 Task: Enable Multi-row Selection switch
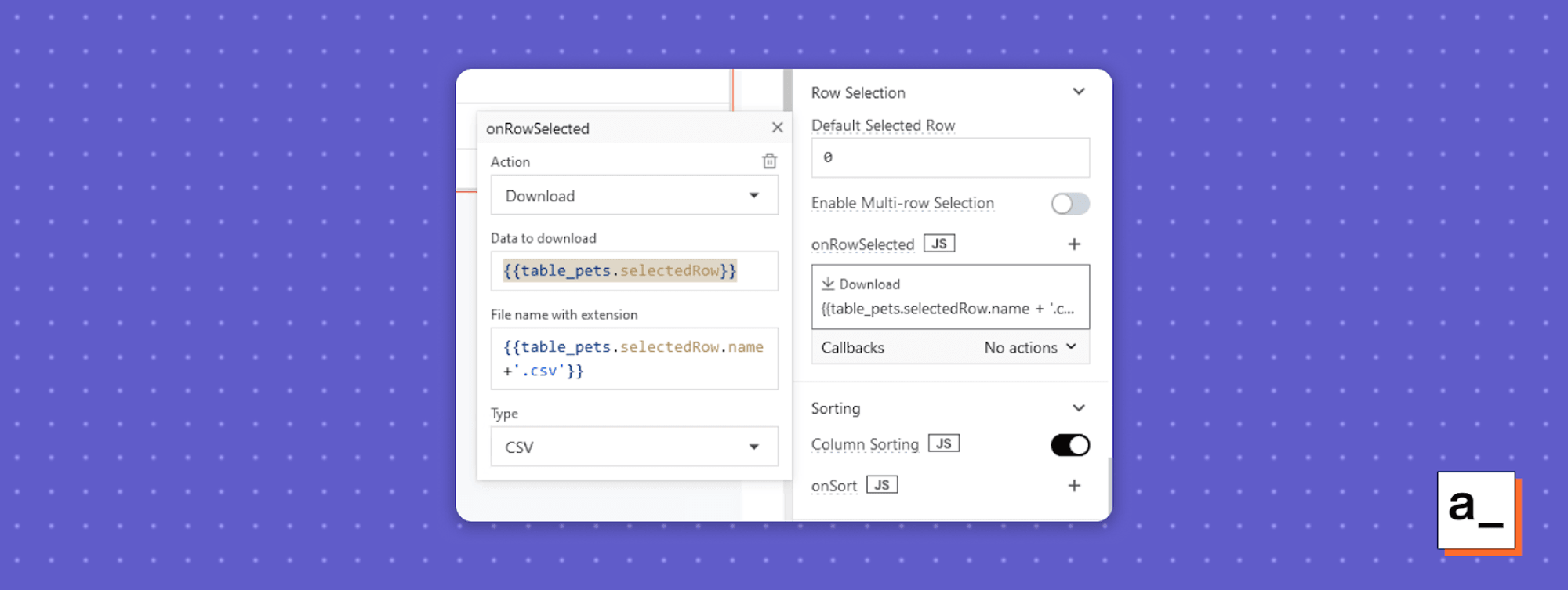click(1070, 204)
